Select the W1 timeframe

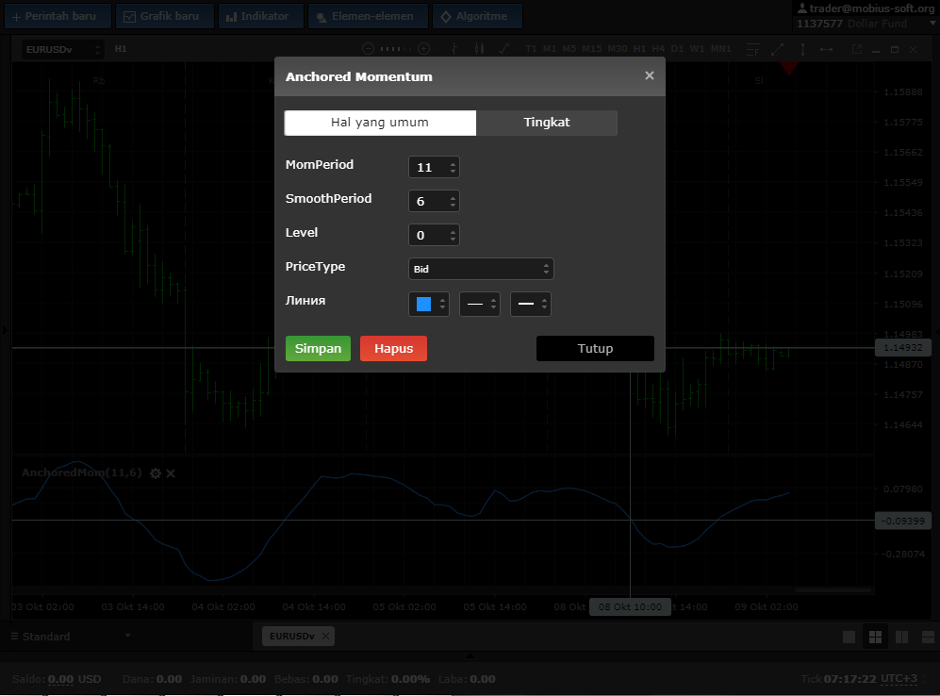697,49
